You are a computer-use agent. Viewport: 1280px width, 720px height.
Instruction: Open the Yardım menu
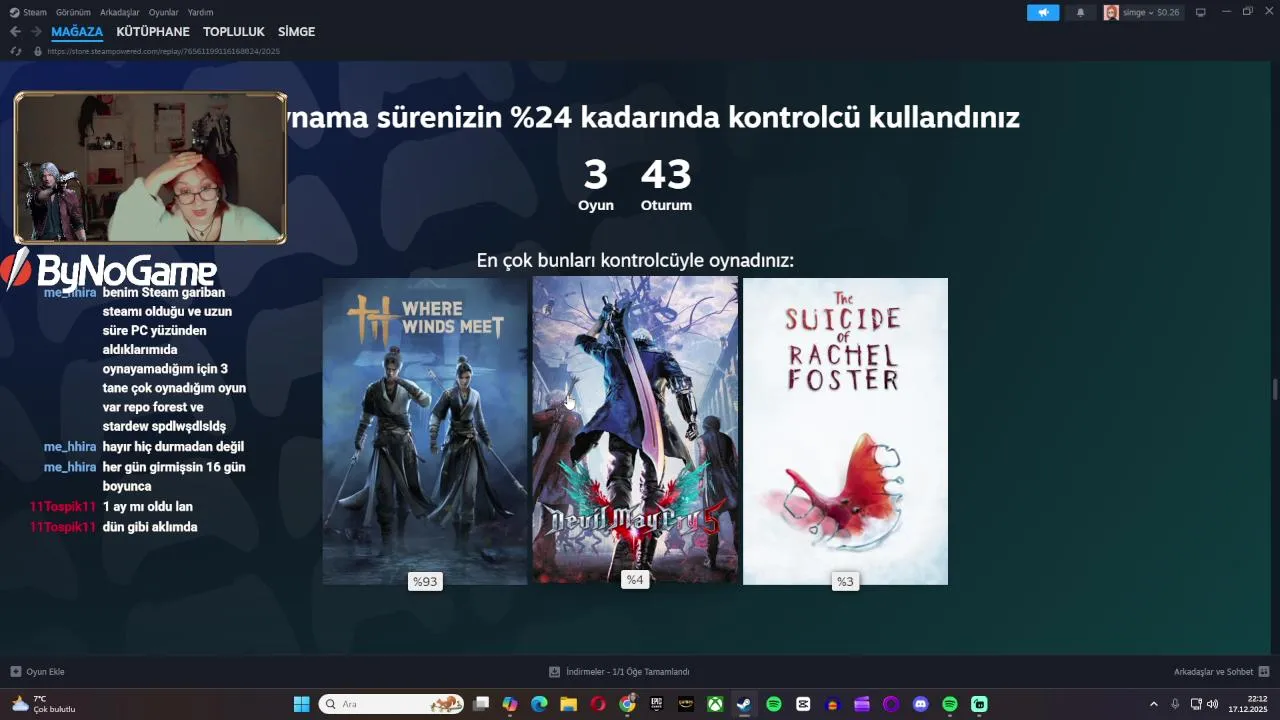201,12
